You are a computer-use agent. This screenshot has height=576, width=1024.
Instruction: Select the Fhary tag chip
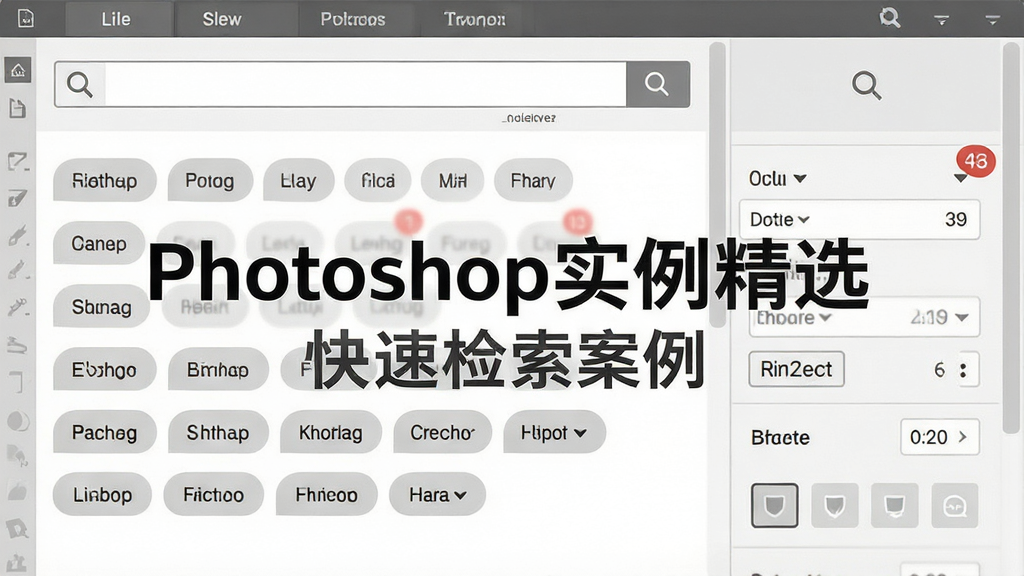[533, 180]
